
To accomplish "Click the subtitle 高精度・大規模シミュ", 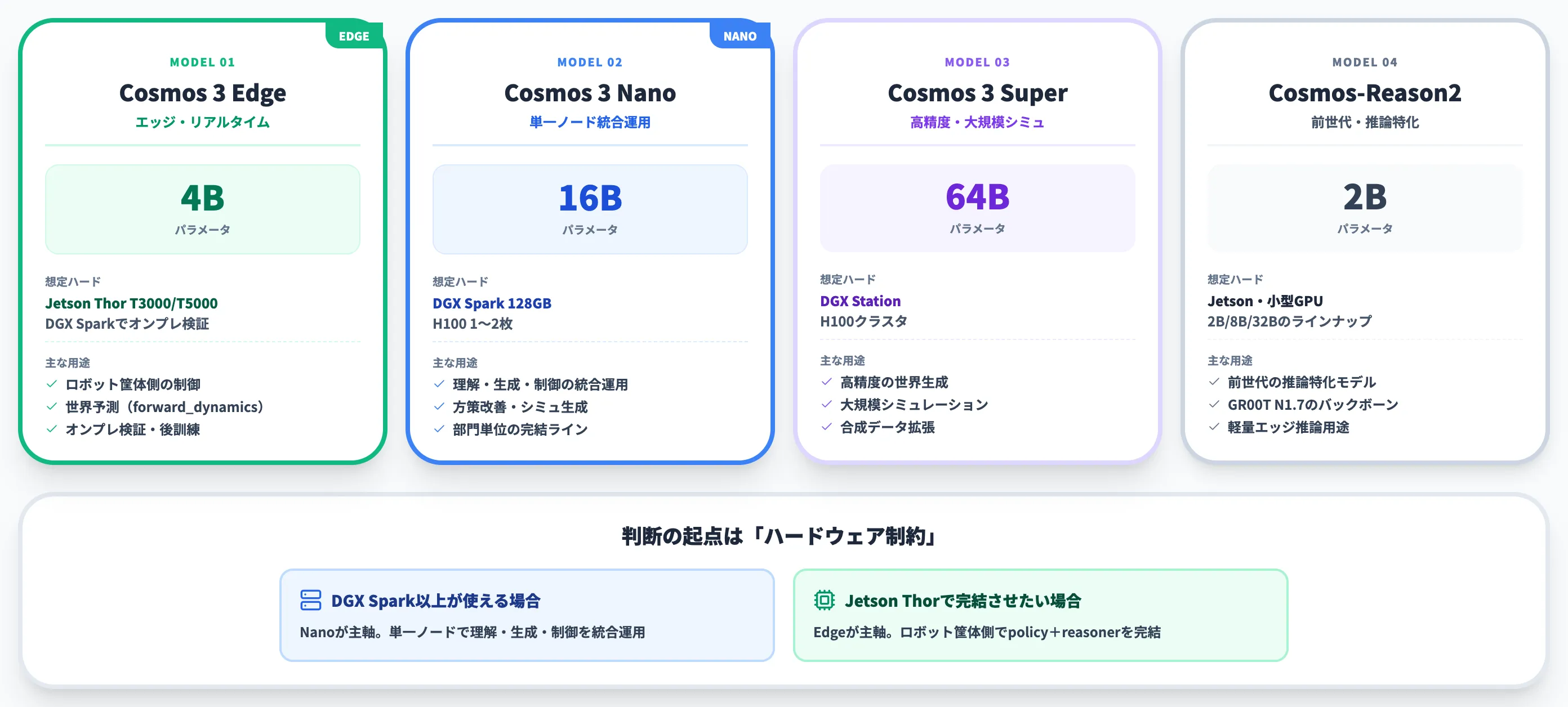I will click(x=977, y=122).
